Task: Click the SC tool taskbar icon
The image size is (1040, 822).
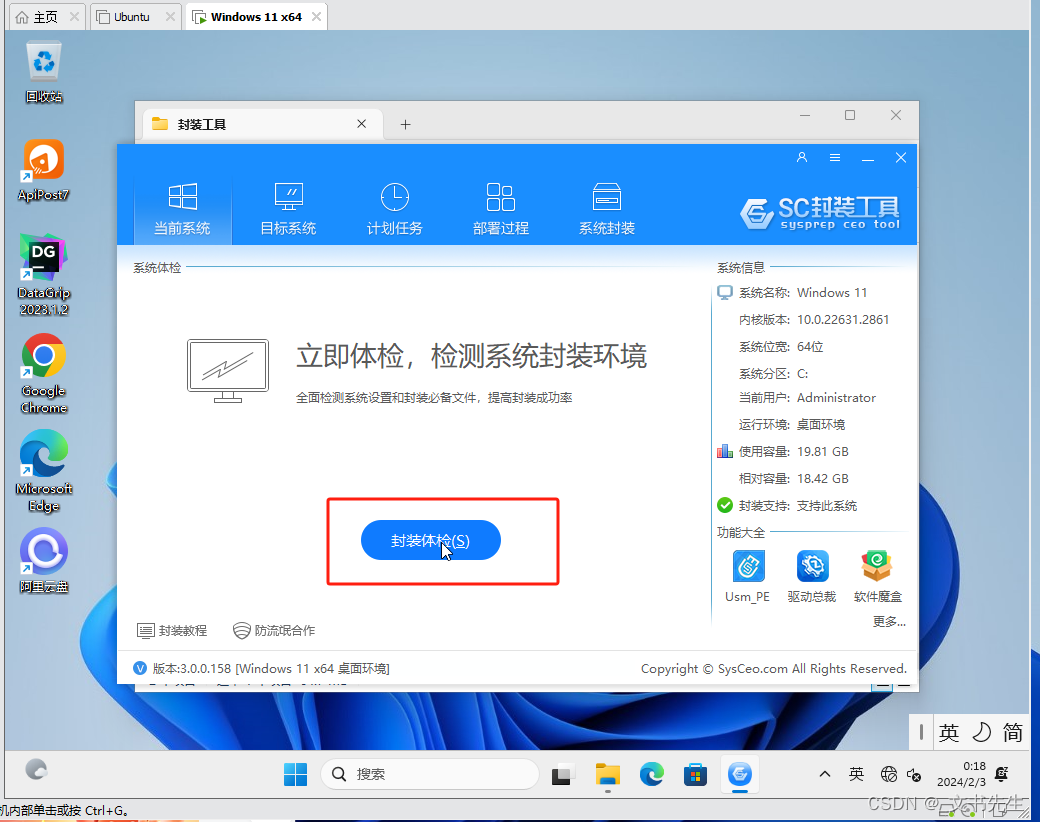Action: (740, 774)
